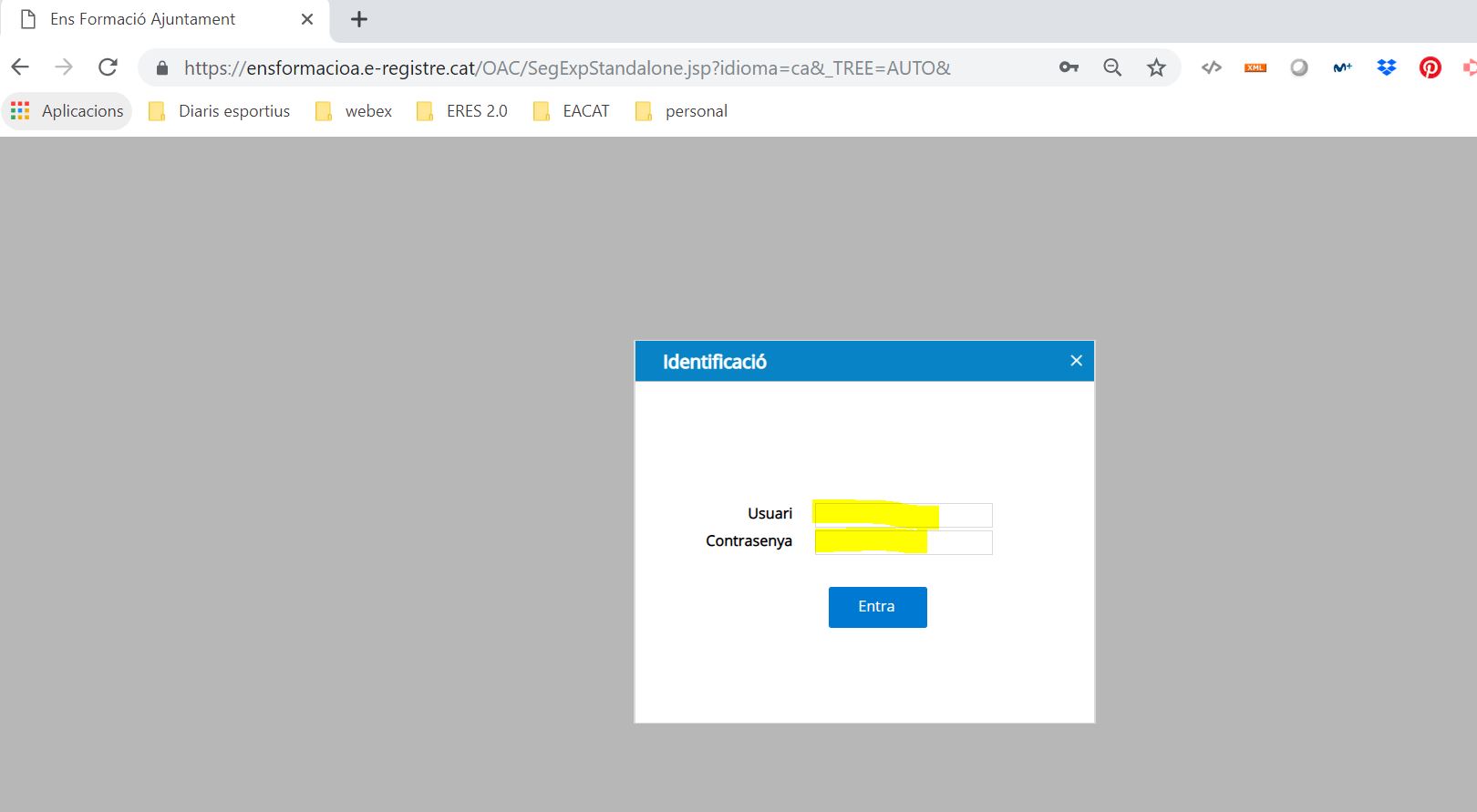Expand the ERES 2.0 bookmark folder
This screenshot has width=1477, height=812.
462,111
